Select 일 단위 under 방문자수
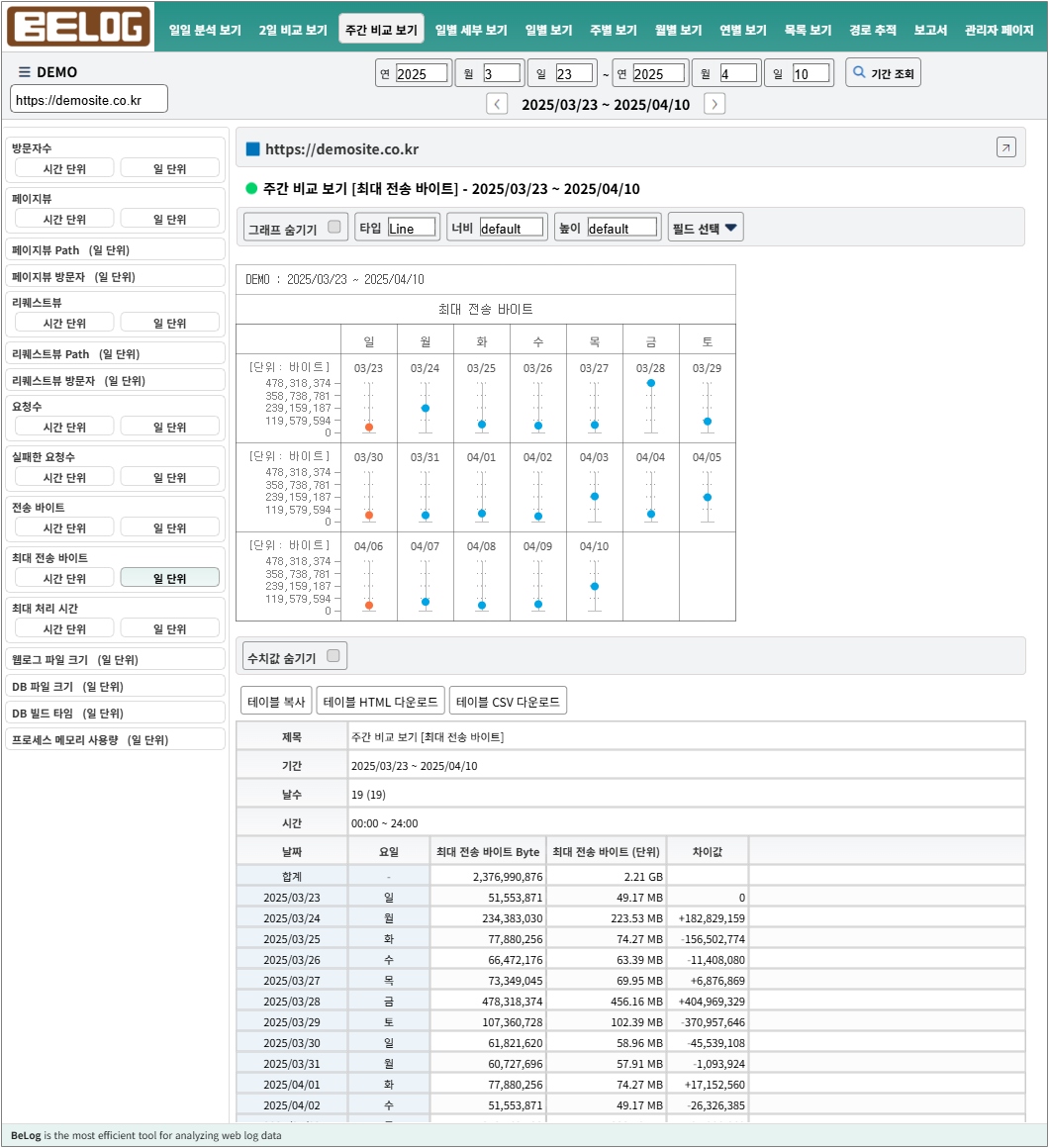 click(170, 168)
